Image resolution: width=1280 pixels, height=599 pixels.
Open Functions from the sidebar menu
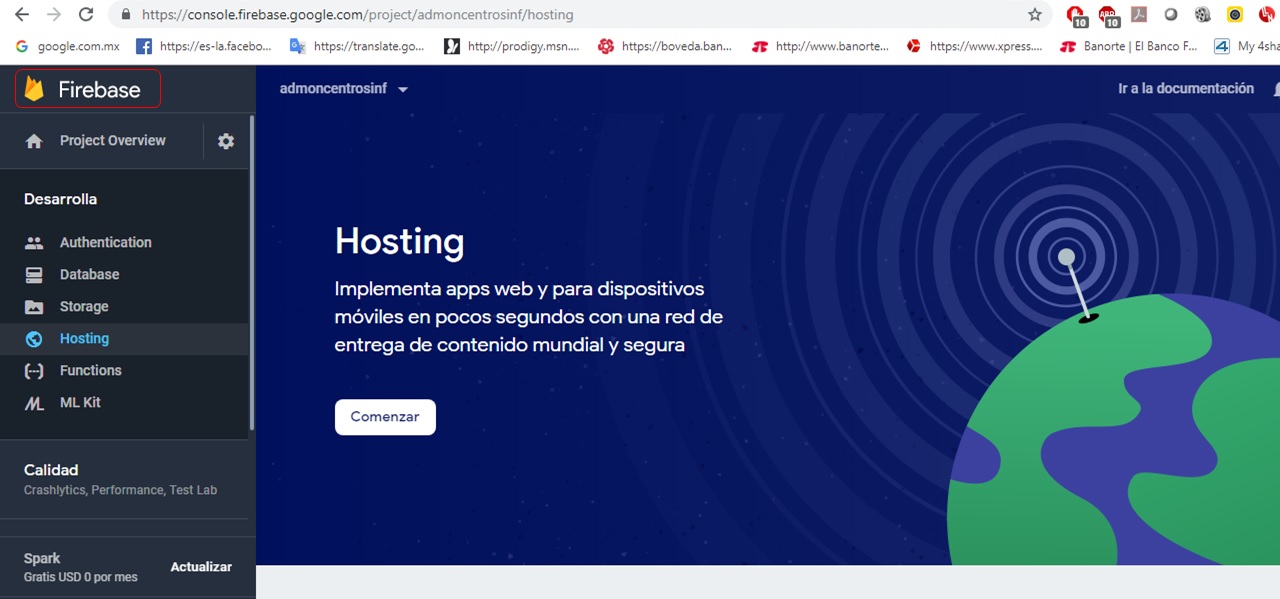click(x=90, y=371)
